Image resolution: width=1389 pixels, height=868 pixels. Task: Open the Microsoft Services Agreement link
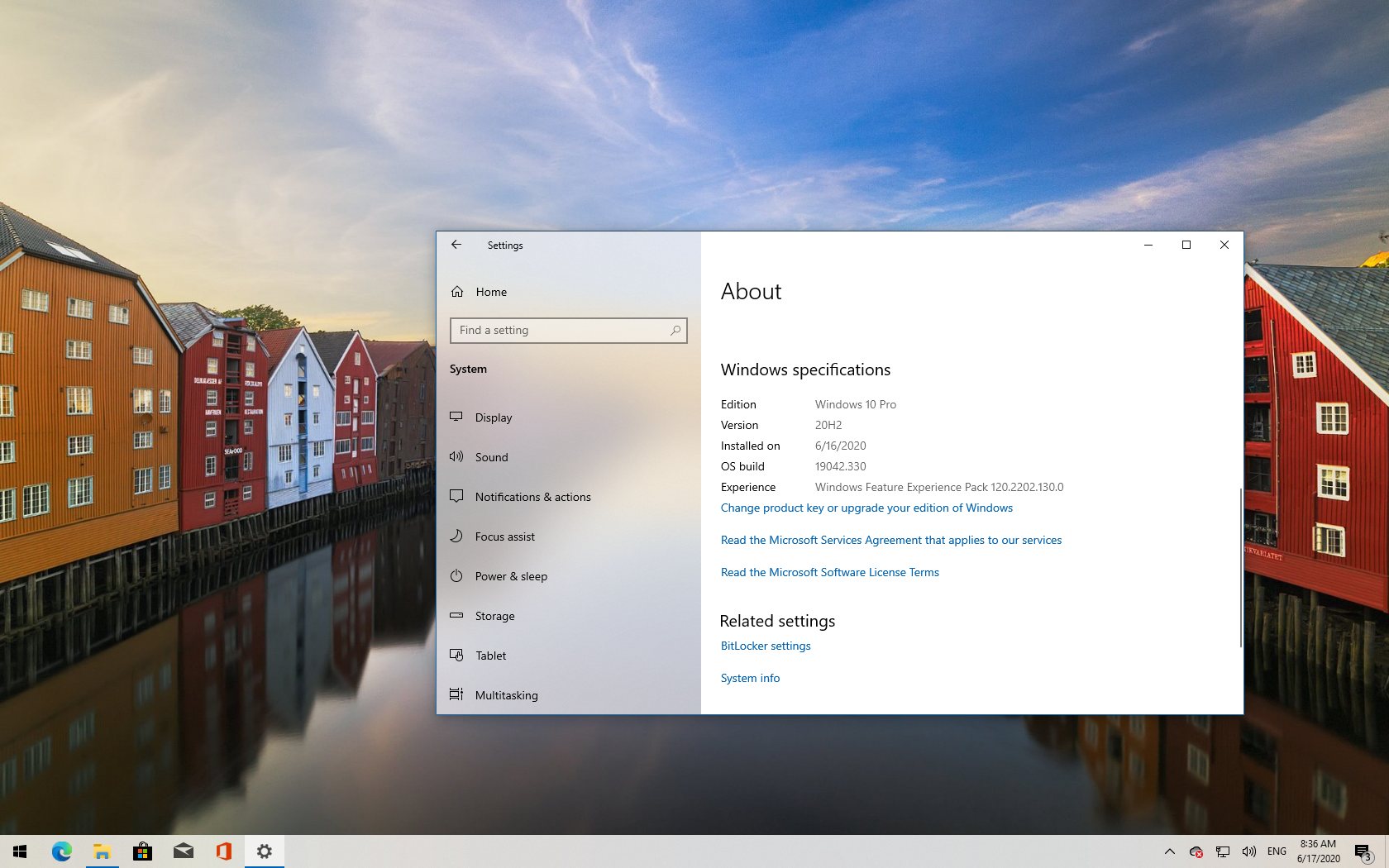[891, 540]
